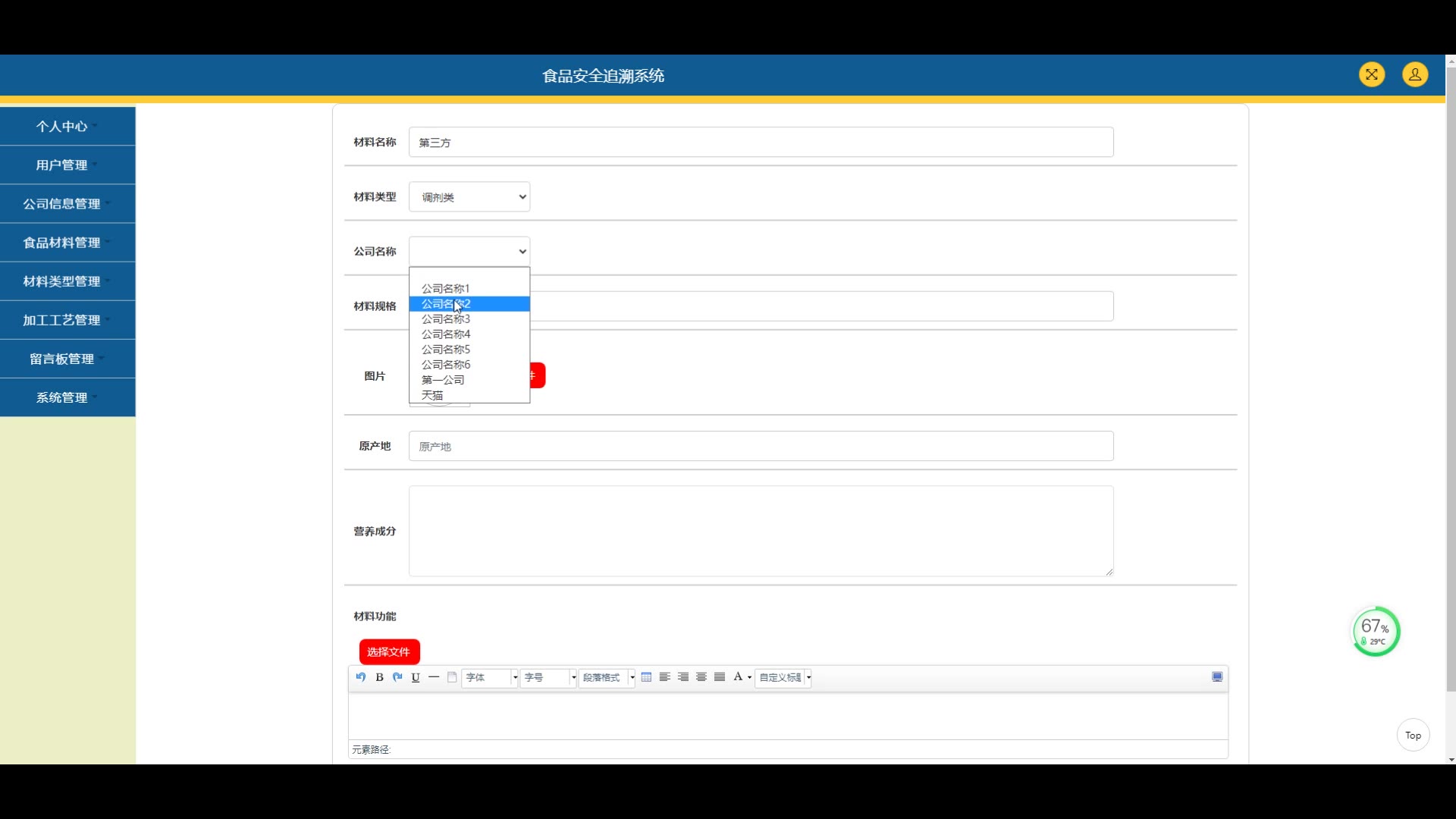The width and height of the screenshot is (1456, 819).
Task: Select 公司名称4 from the dropdown list
Action: click(469, 334)
